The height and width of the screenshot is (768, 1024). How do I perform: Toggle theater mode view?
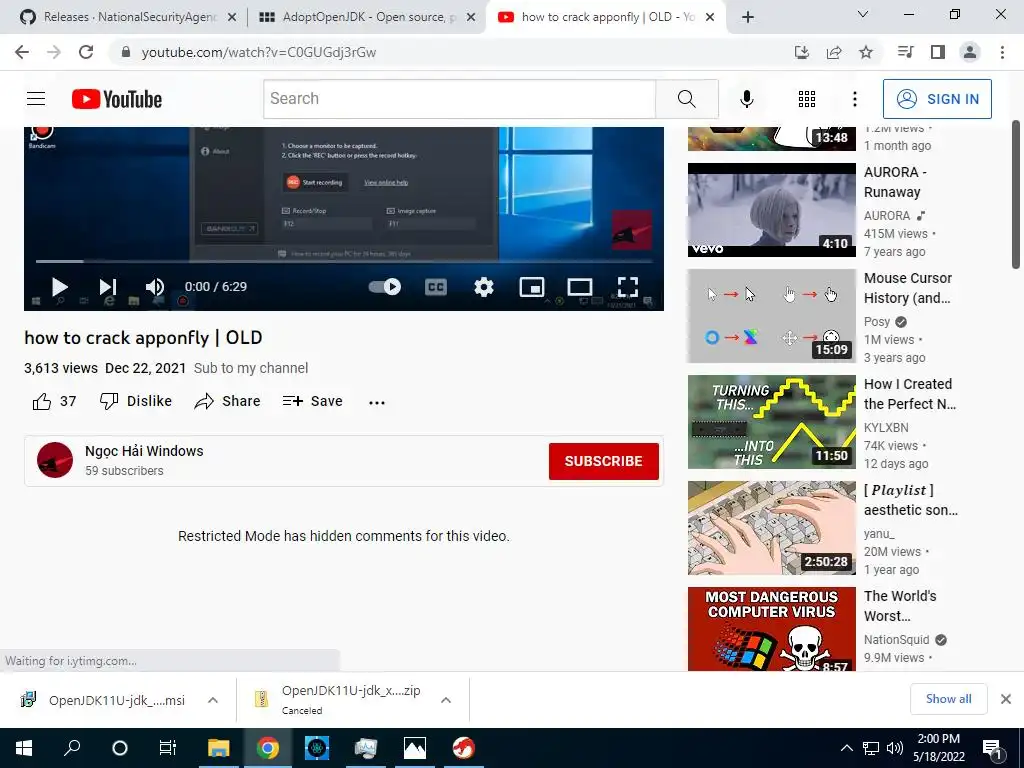point(580,287)
